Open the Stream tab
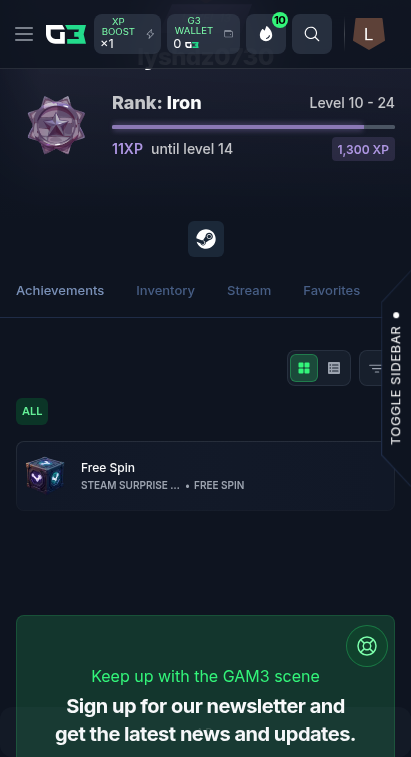The width and height of the screenshot is (411, 757). [x=249, y=291]
